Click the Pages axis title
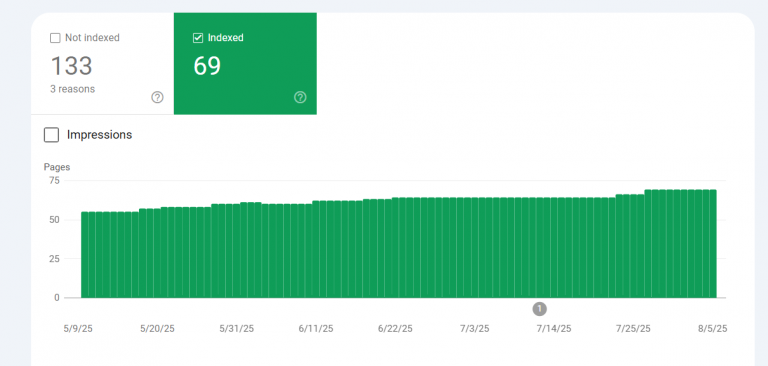Screen dimensions: 768x366 pos(57,167)
